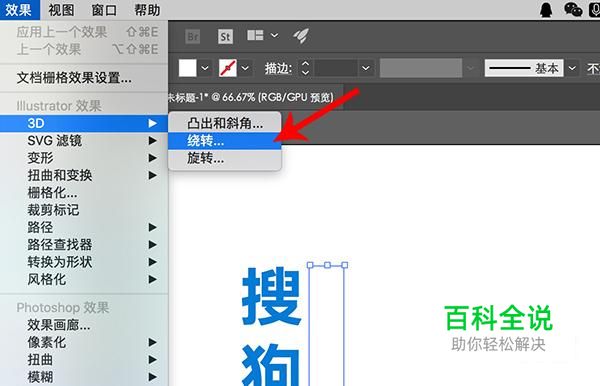Click the selected rectangle's top center handle
Screen dimensions: 600x386
(x=327, y=265)
